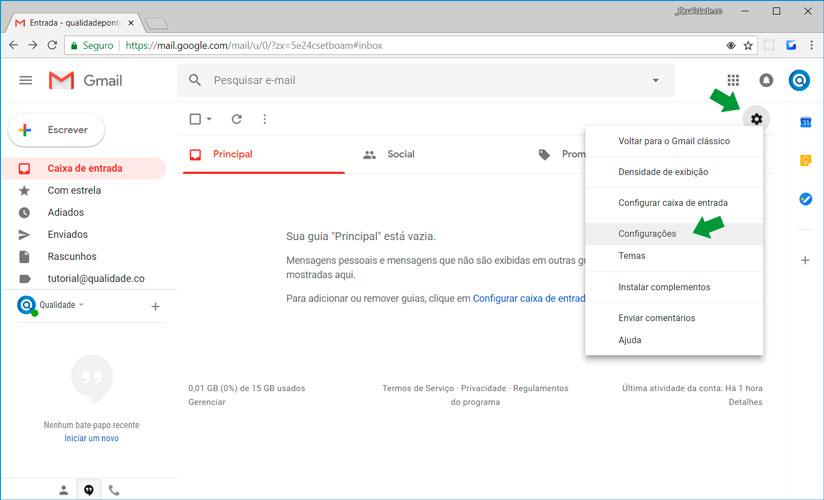
Task: Tick the select-all messages checkbox
Action: click(195, 119)
